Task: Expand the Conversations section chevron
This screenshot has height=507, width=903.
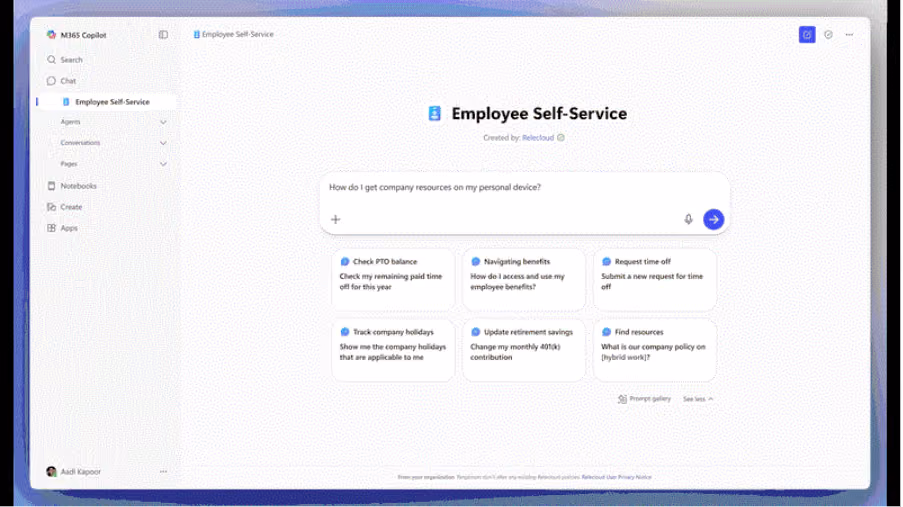Action: [163, 143]
